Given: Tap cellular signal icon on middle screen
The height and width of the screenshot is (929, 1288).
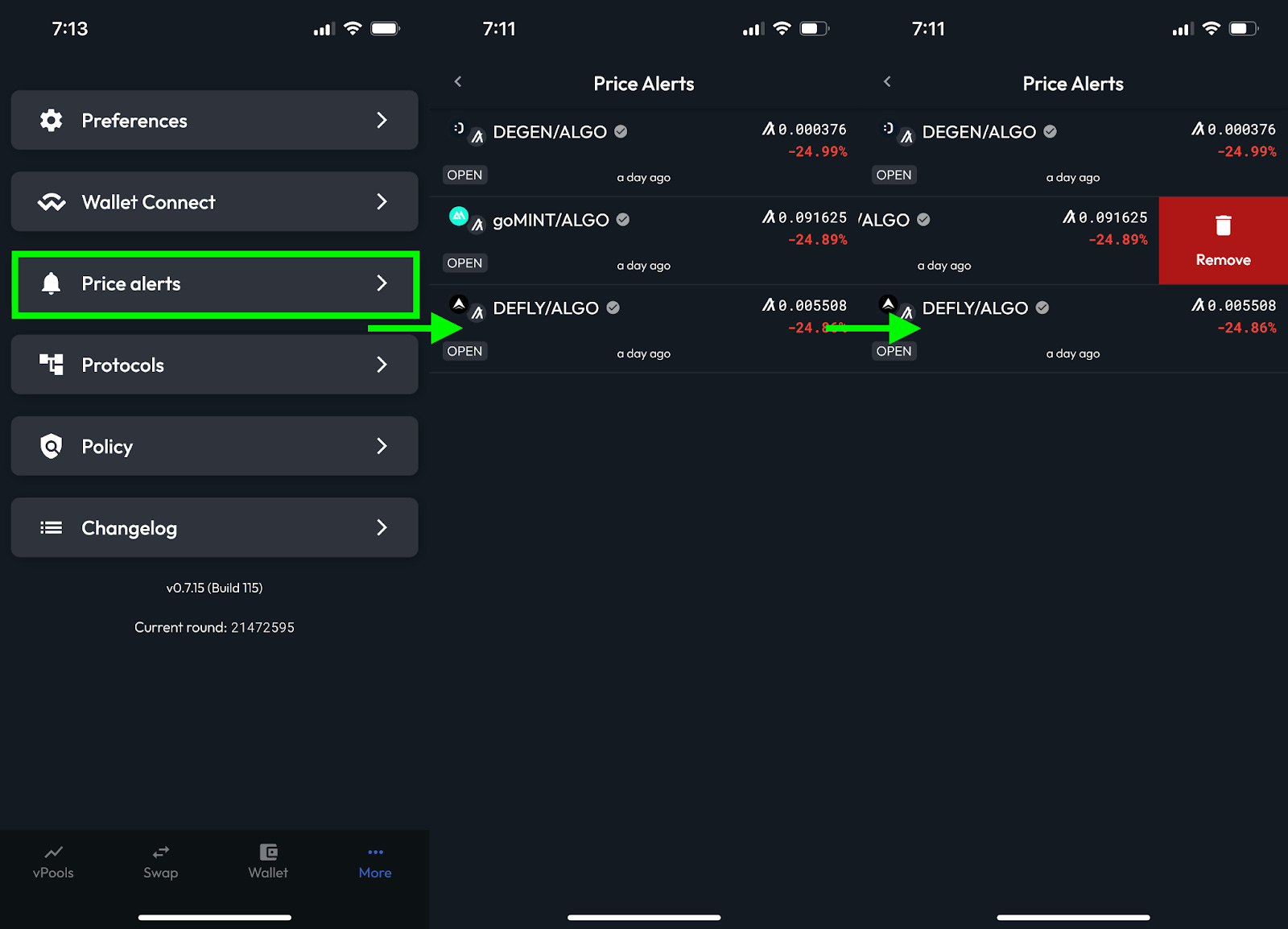Looking at the screenshot, I should coord(753,29).
